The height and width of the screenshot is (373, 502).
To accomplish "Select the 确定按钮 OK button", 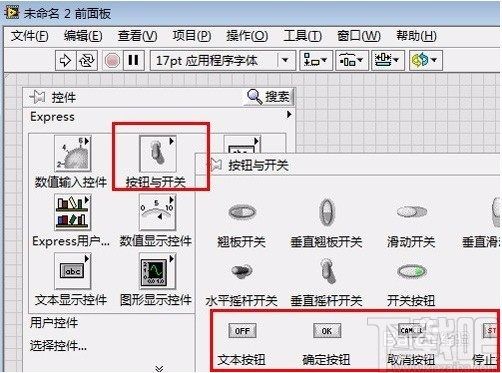I will click(x=327, y=331).
